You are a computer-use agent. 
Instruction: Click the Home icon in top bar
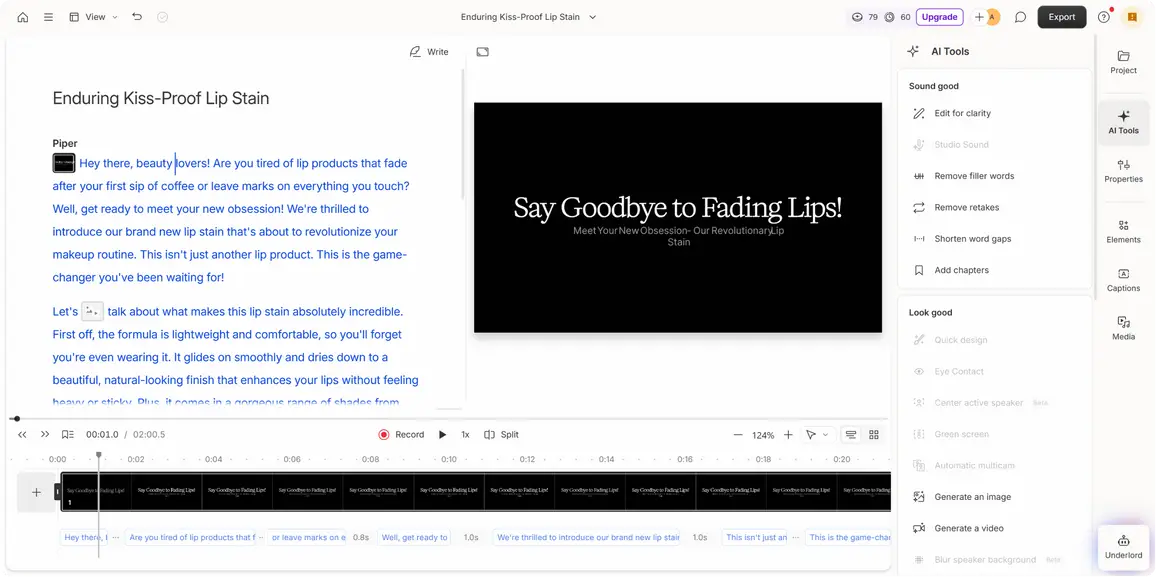(x=23, y=17)
